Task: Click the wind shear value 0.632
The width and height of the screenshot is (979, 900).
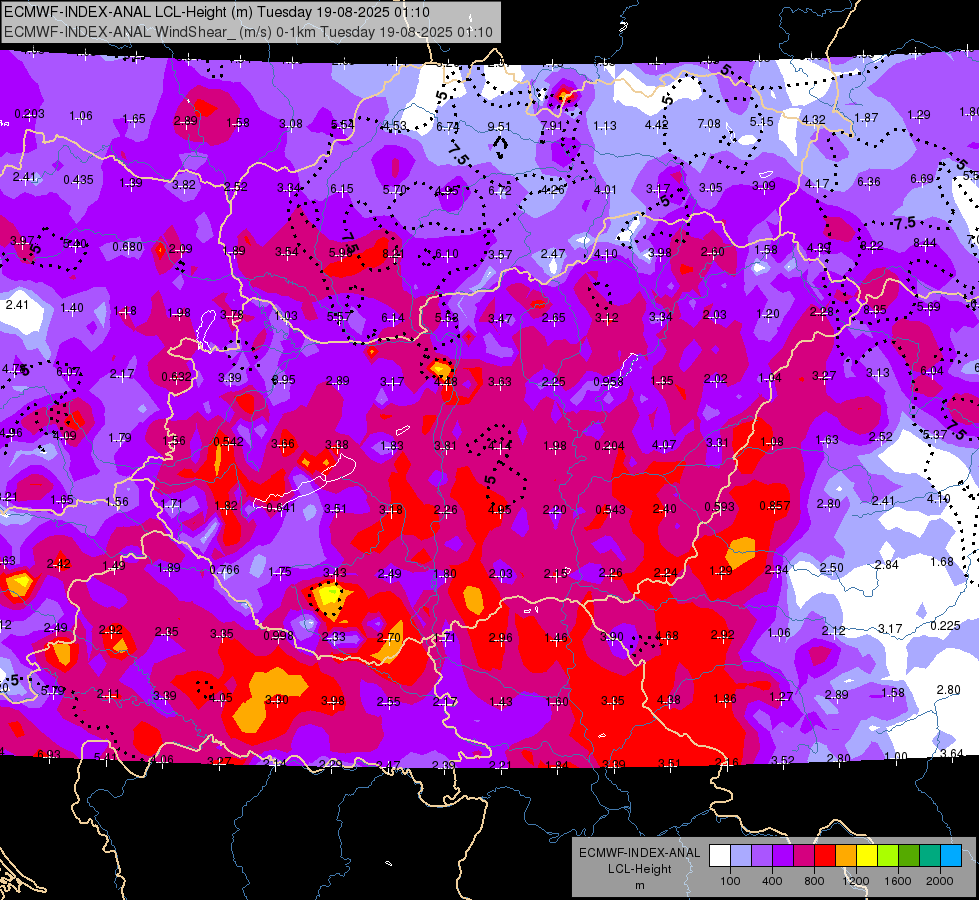Action: 177,377
